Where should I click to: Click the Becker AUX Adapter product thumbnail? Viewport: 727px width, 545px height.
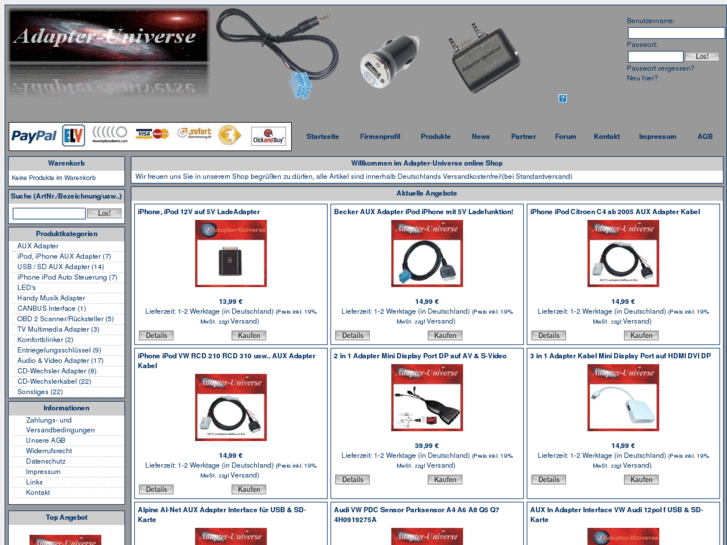click(427, 253)
